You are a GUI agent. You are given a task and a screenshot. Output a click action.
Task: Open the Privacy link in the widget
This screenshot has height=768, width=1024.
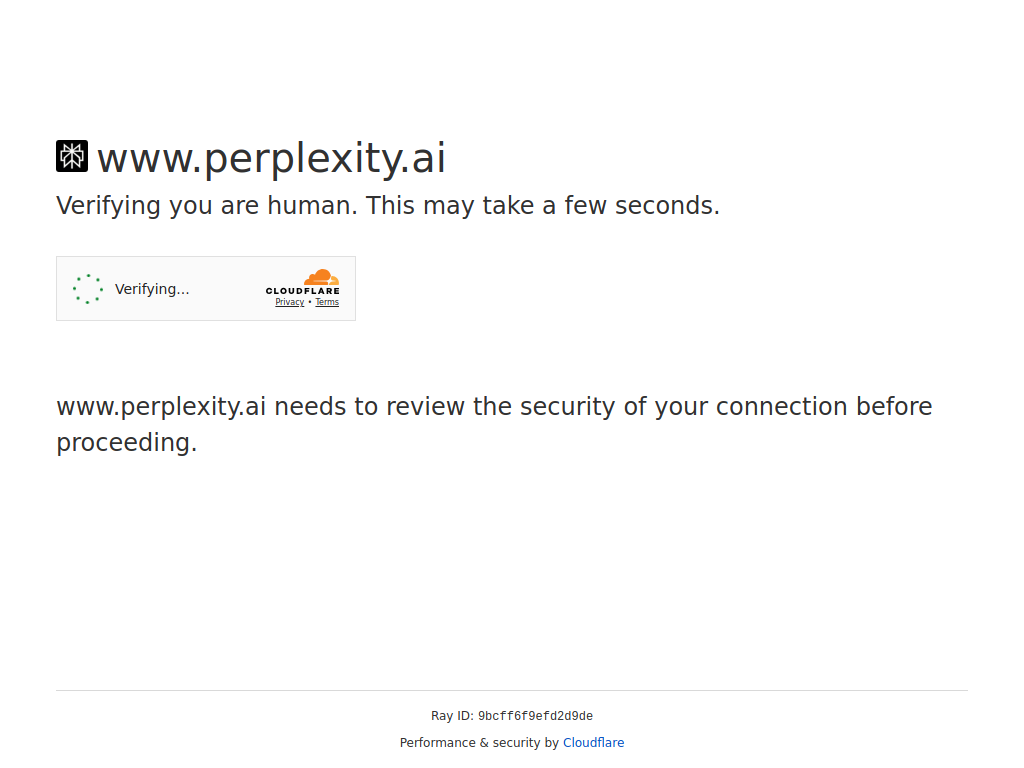[x=290, y=302]
